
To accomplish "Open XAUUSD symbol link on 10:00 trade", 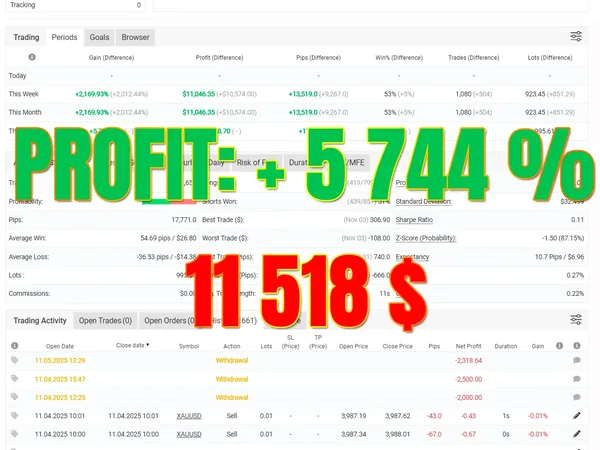I will [189, 434].
